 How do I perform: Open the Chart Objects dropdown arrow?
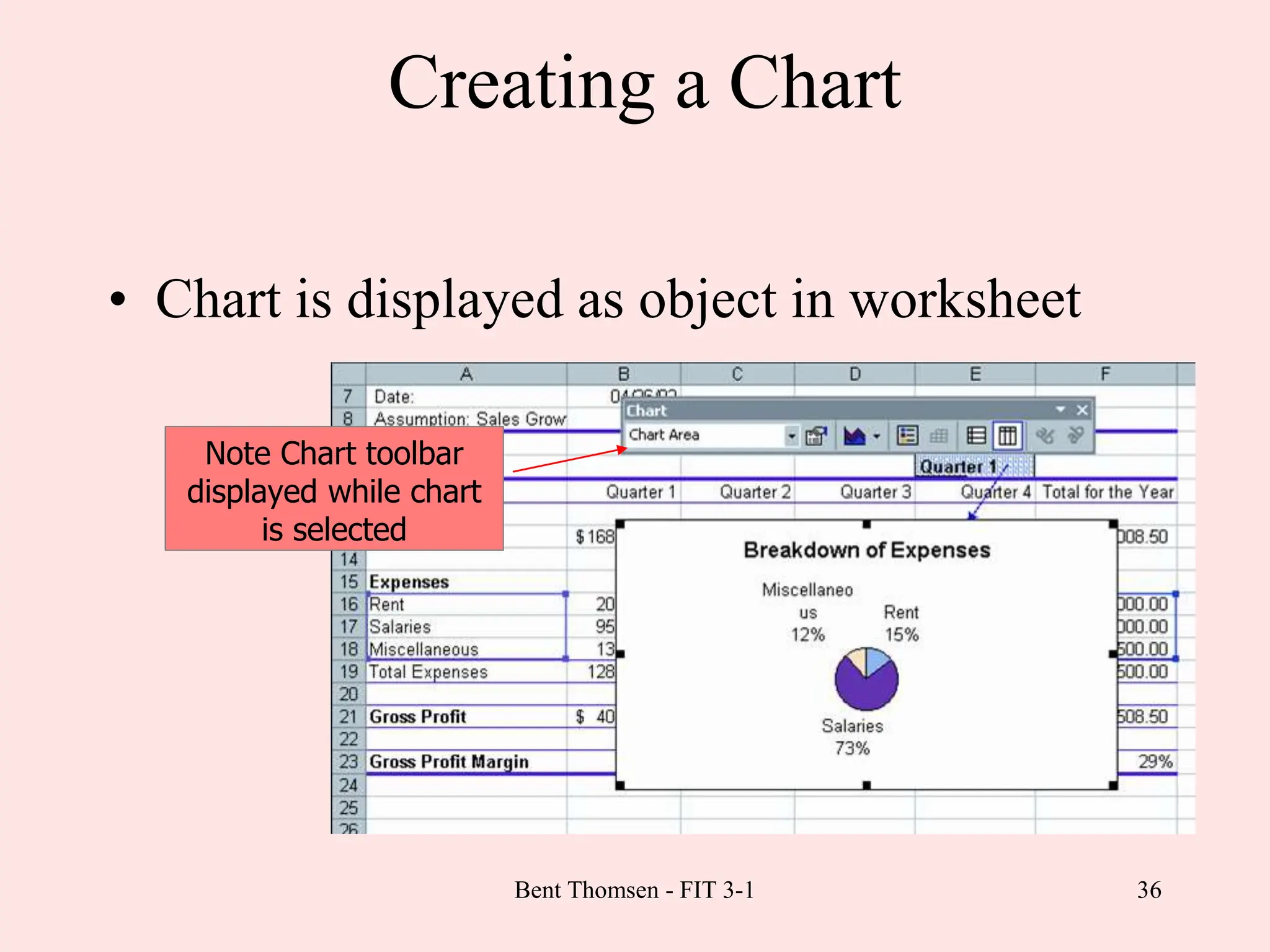pos(791,436)
